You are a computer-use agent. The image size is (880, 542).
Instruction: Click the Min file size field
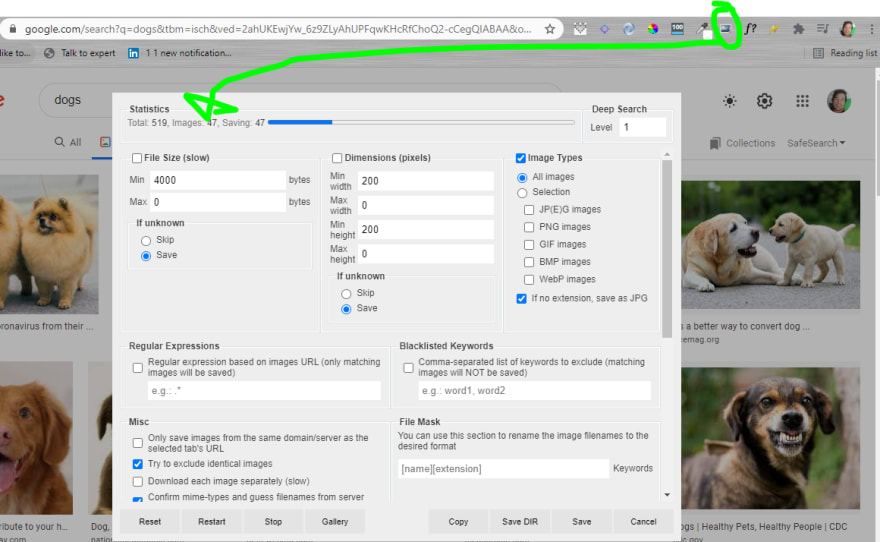(x=218, y=180)
